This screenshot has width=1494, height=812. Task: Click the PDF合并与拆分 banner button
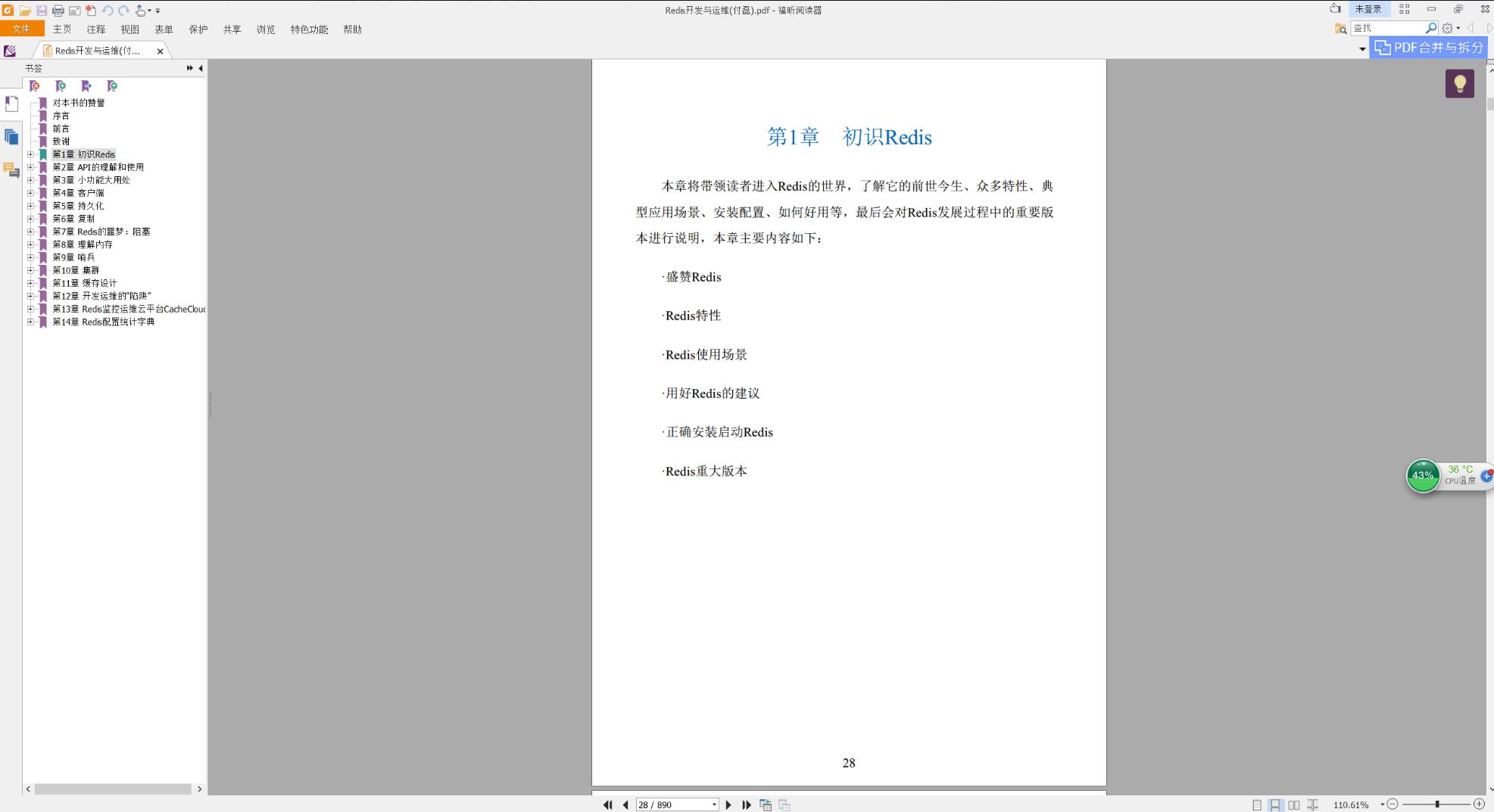click(1429, 48)
